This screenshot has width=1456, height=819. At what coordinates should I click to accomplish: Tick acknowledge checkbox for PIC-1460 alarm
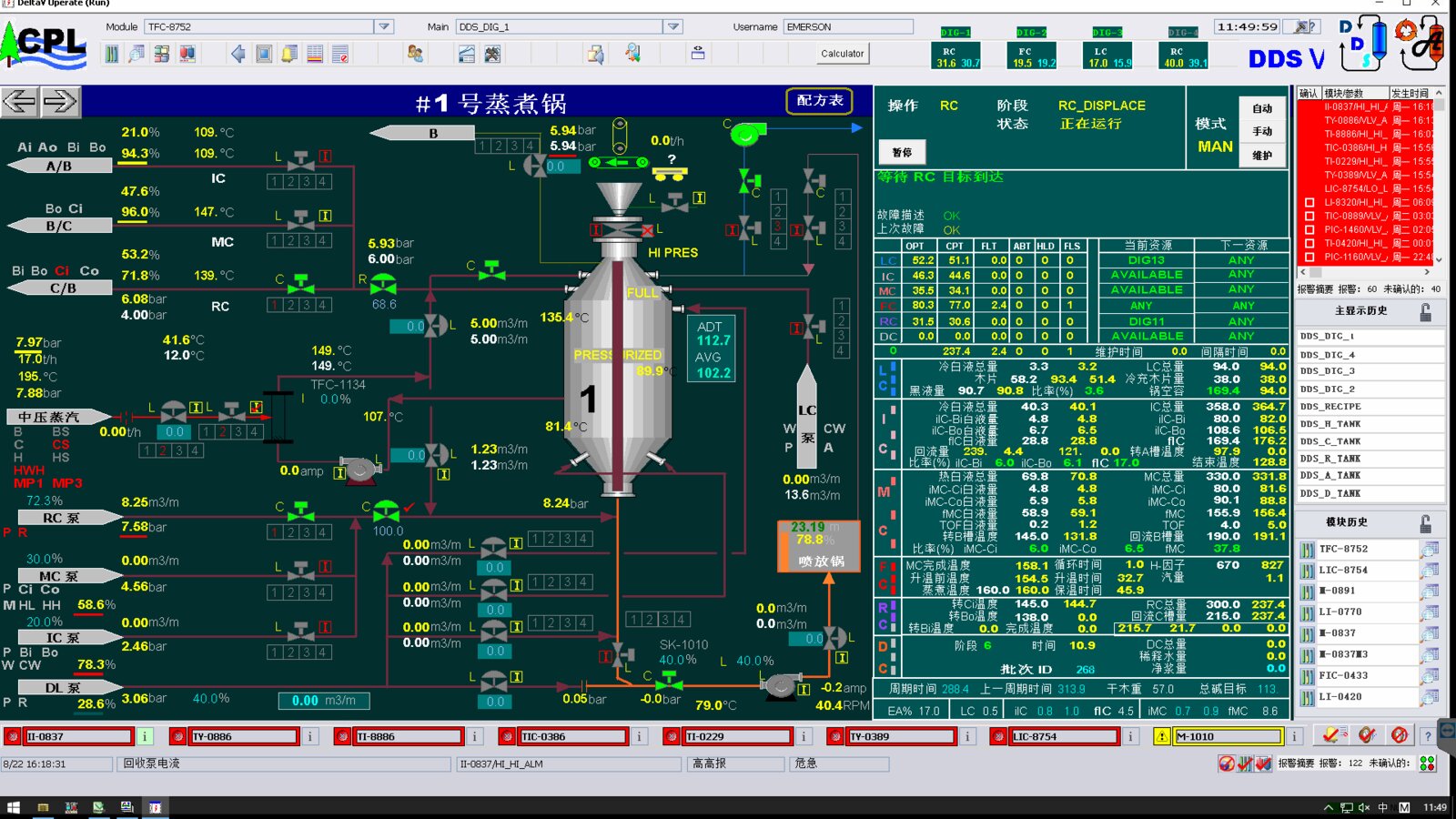click(x=1309, y=229)
